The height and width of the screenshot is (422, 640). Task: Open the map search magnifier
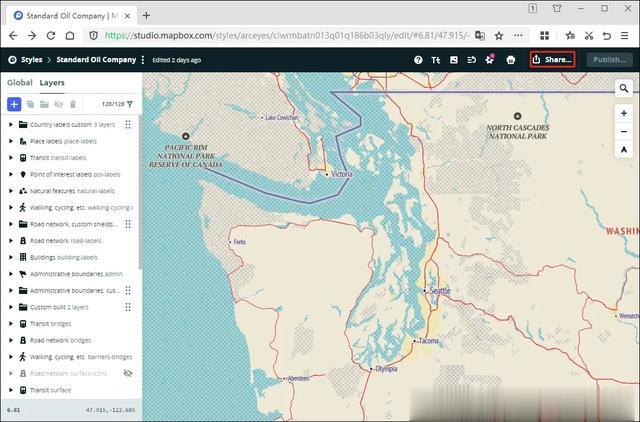(624, 88)
